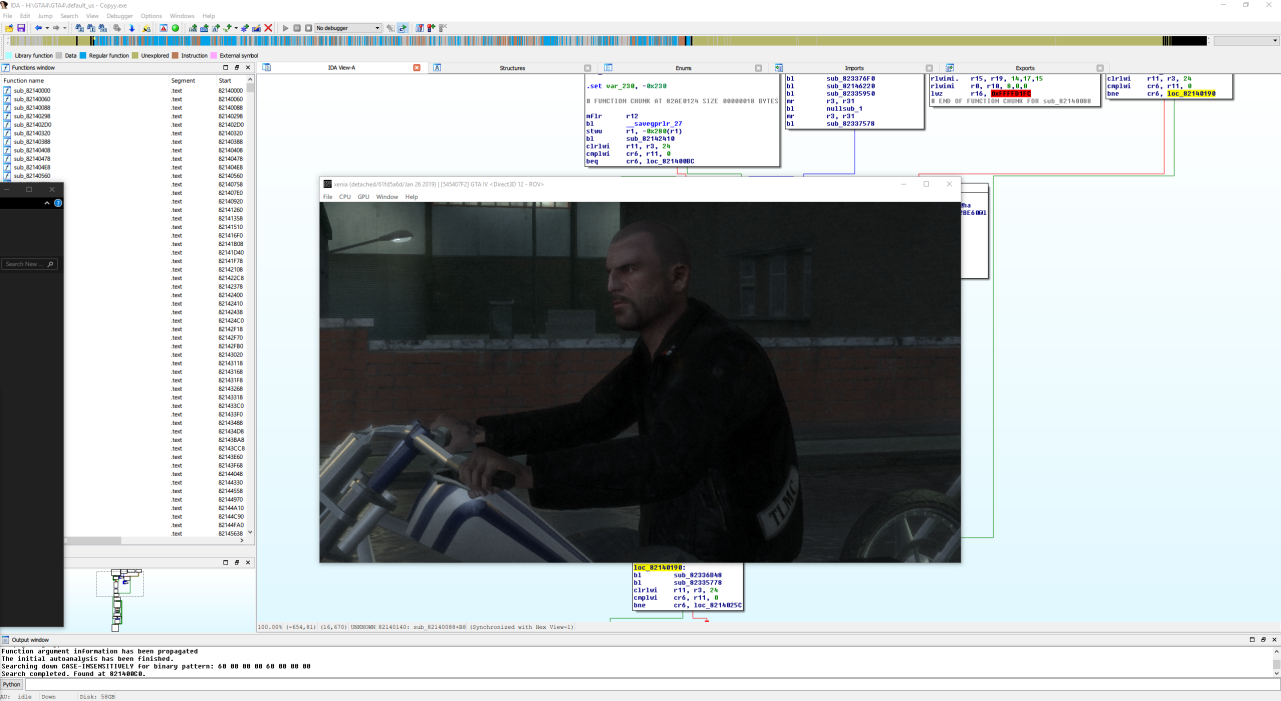The image size is (1281, 701).
Task: Sort by the Segment column header
Action: pos(183,80)
